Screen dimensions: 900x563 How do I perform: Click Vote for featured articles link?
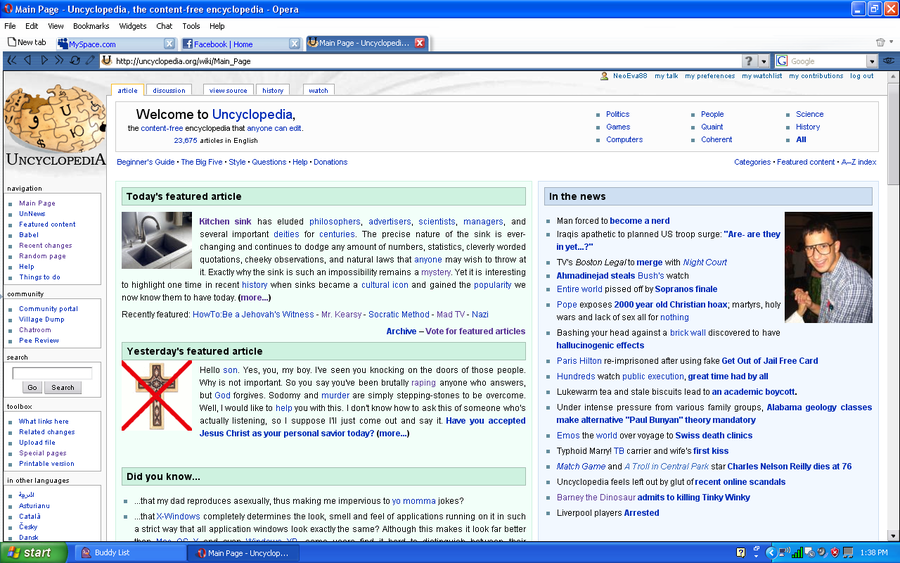point(475,331)
